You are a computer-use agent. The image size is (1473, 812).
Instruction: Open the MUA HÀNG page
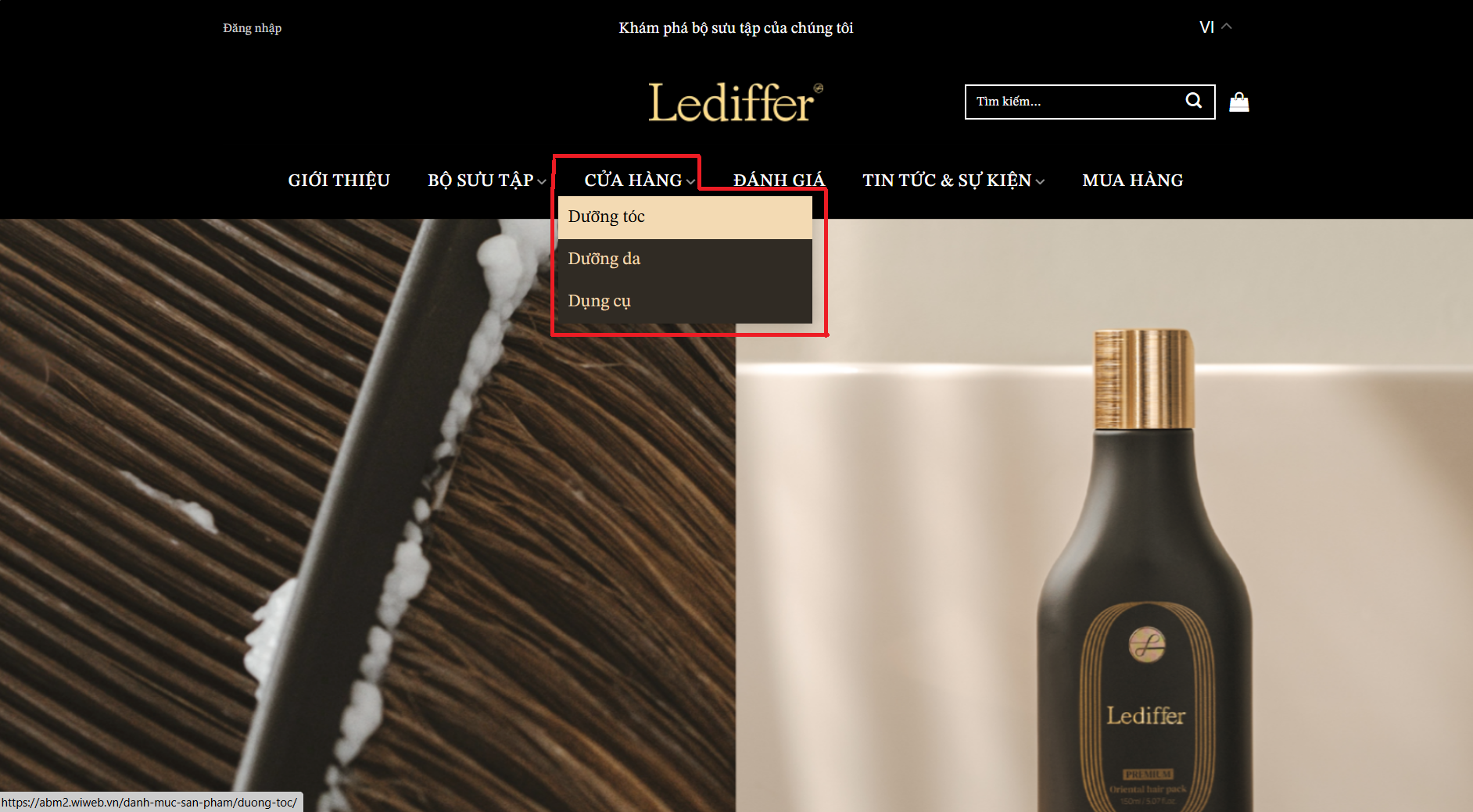click(1133, 181)
